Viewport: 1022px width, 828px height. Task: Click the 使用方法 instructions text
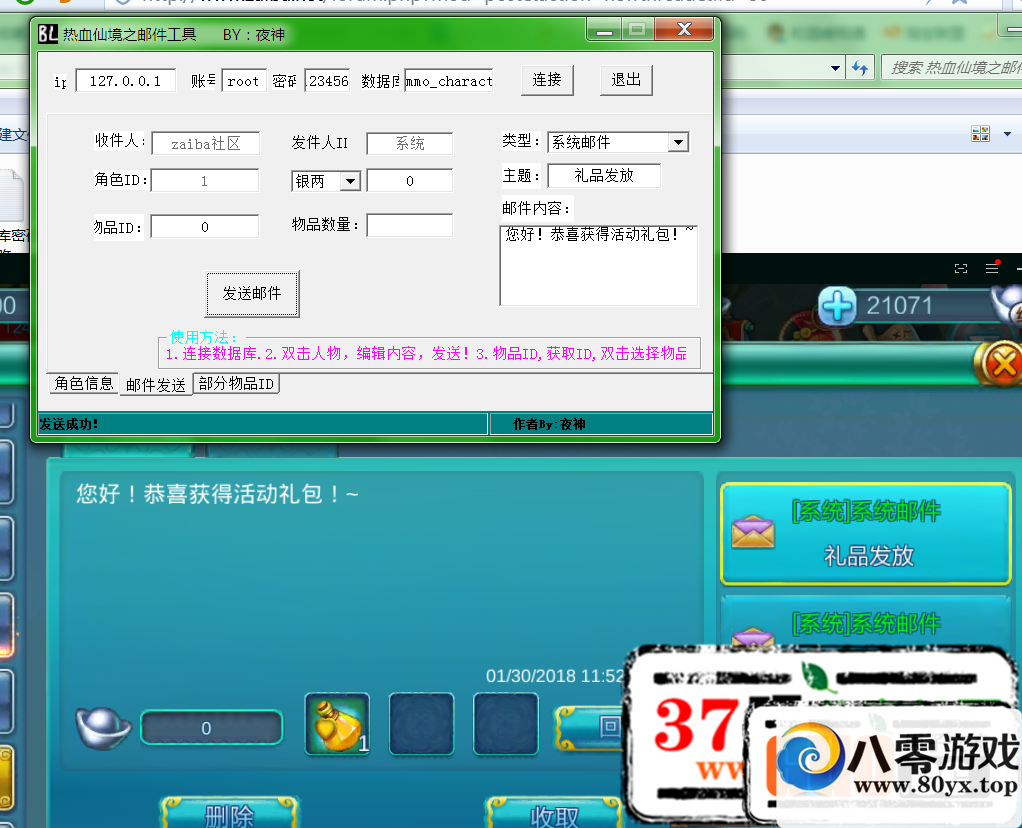click(426, 354)
